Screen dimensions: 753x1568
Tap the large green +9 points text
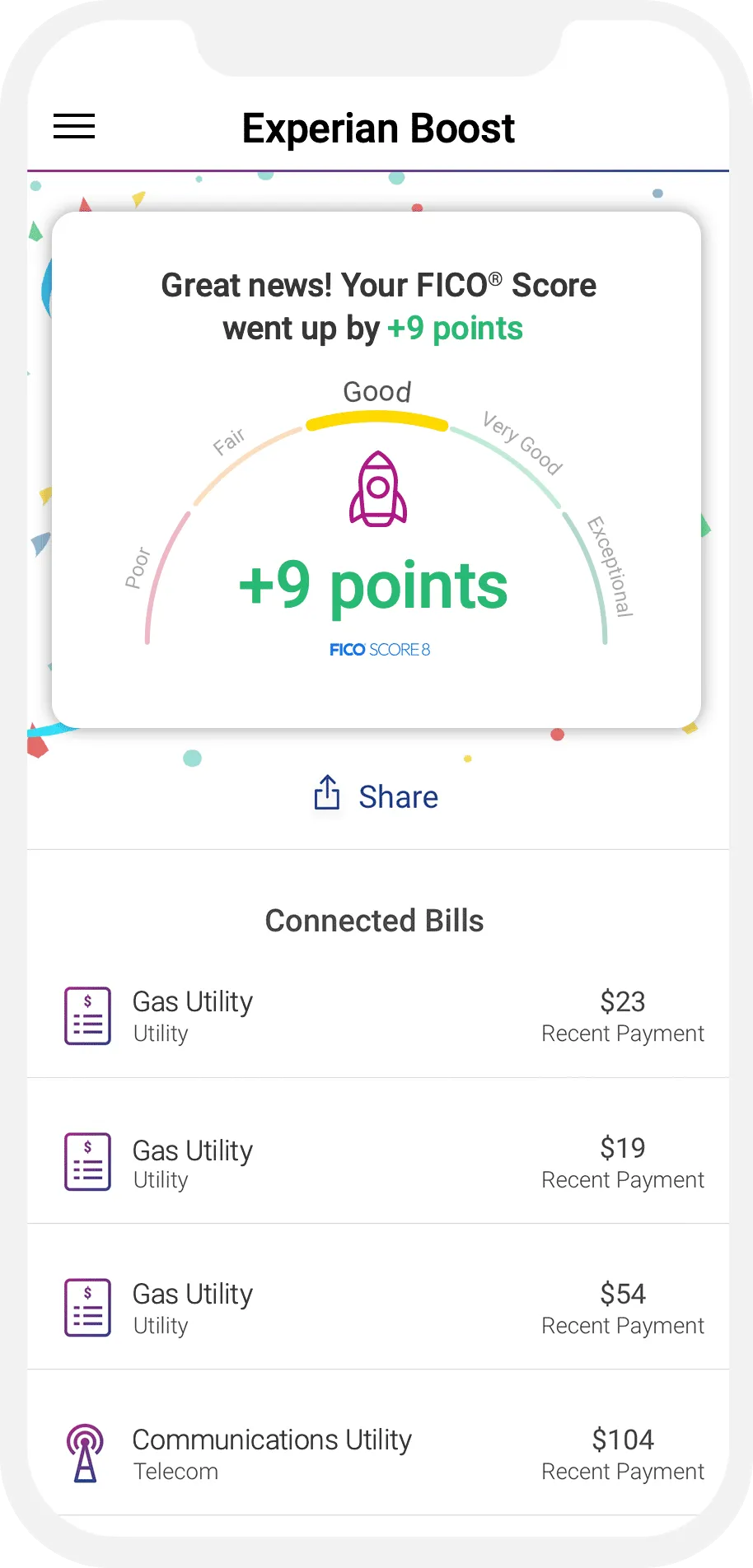[x=373, y=586]
